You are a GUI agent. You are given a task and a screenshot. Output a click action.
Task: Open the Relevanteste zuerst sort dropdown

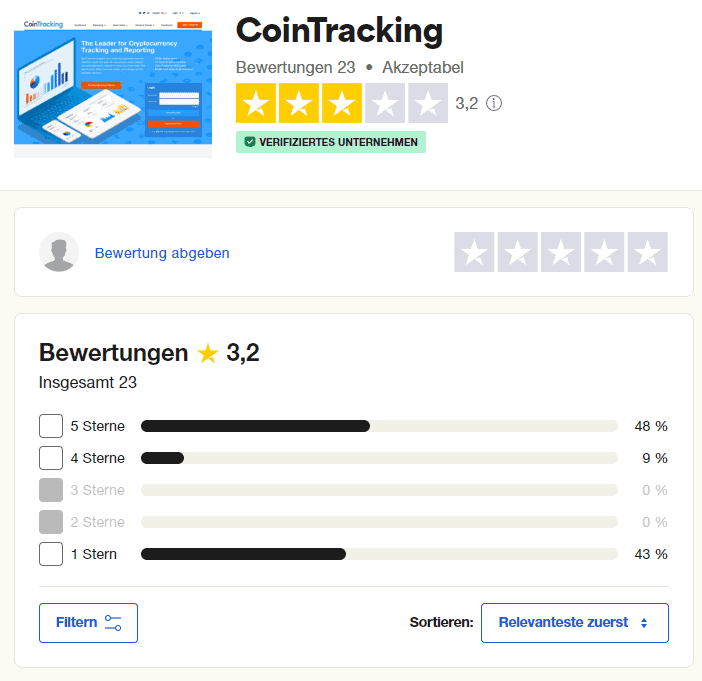click(574, 622)
